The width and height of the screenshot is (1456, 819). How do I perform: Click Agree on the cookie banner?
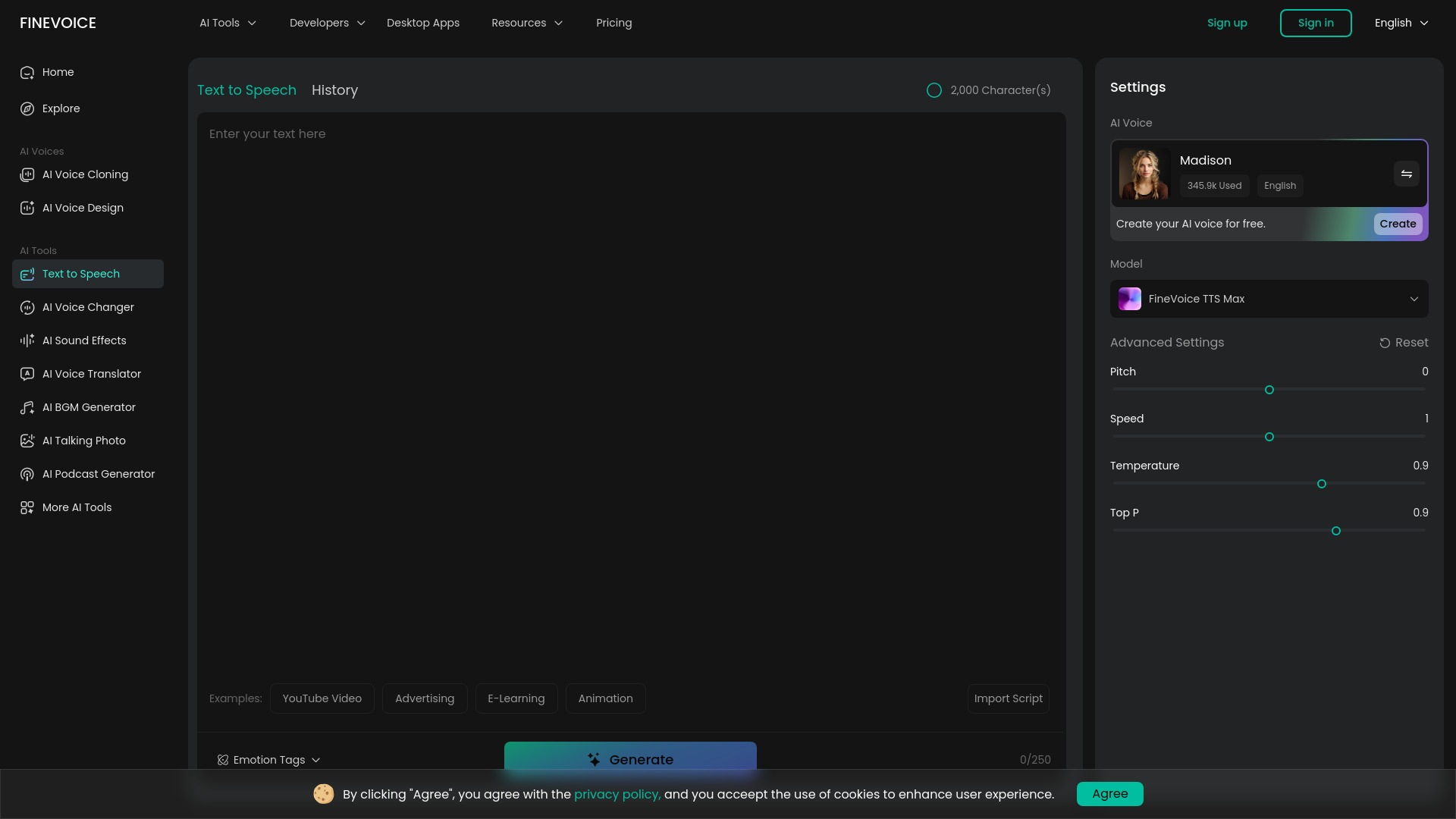click(x=1109, y=794)
